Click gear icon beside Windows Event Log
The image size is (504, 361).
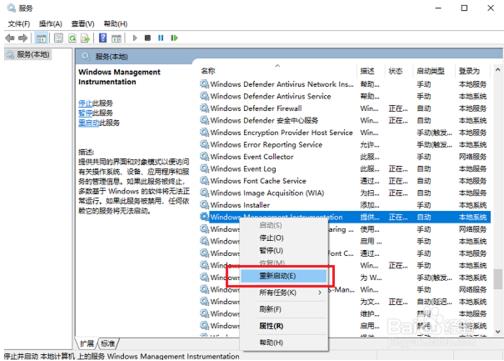click(x=204, y=168)
